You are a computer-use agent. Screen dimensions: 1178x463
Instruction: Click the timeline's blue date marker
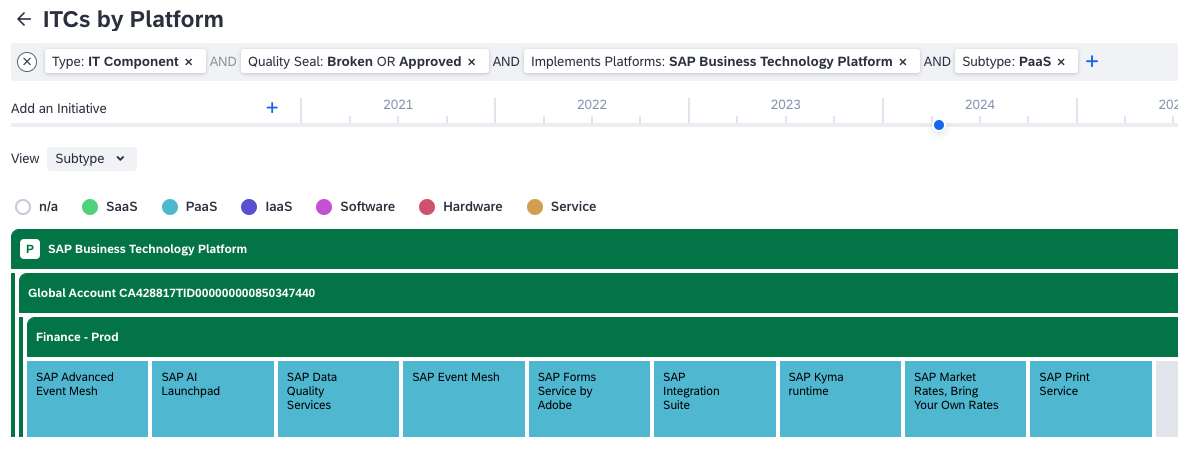coord(938,125)
